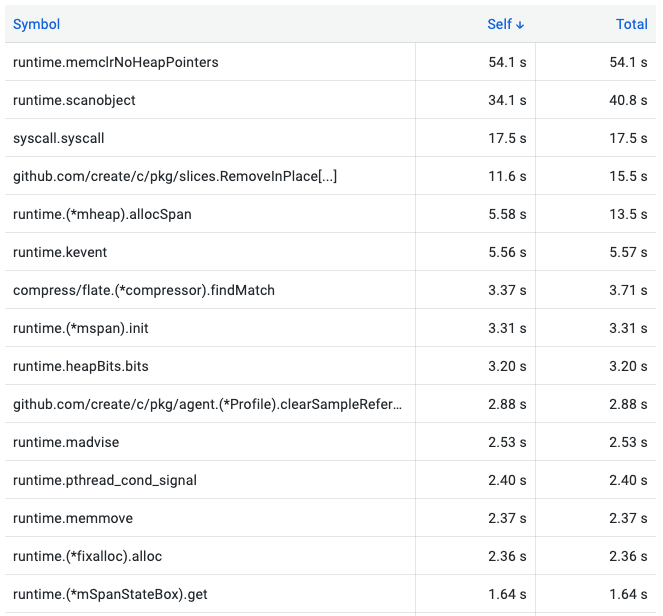Click the descending arrow beside Self
663x616 pixels.
click(x=520, y=24)
